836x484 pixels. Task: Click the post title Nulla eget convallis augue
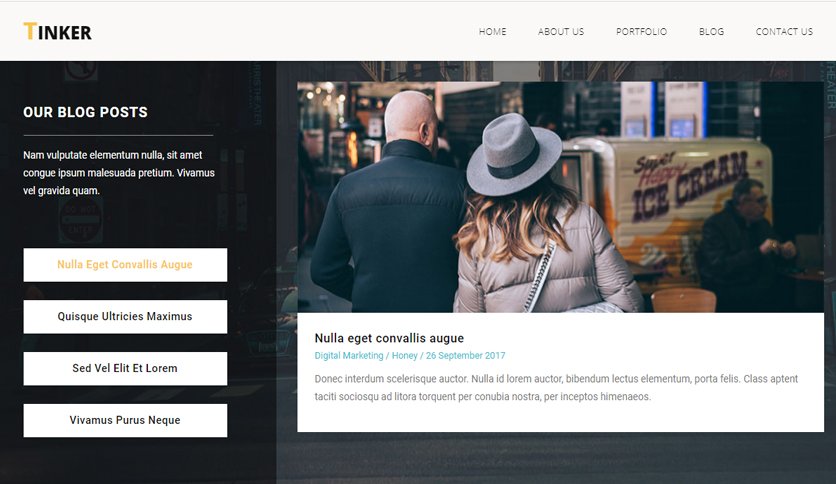tap(389, 338)
